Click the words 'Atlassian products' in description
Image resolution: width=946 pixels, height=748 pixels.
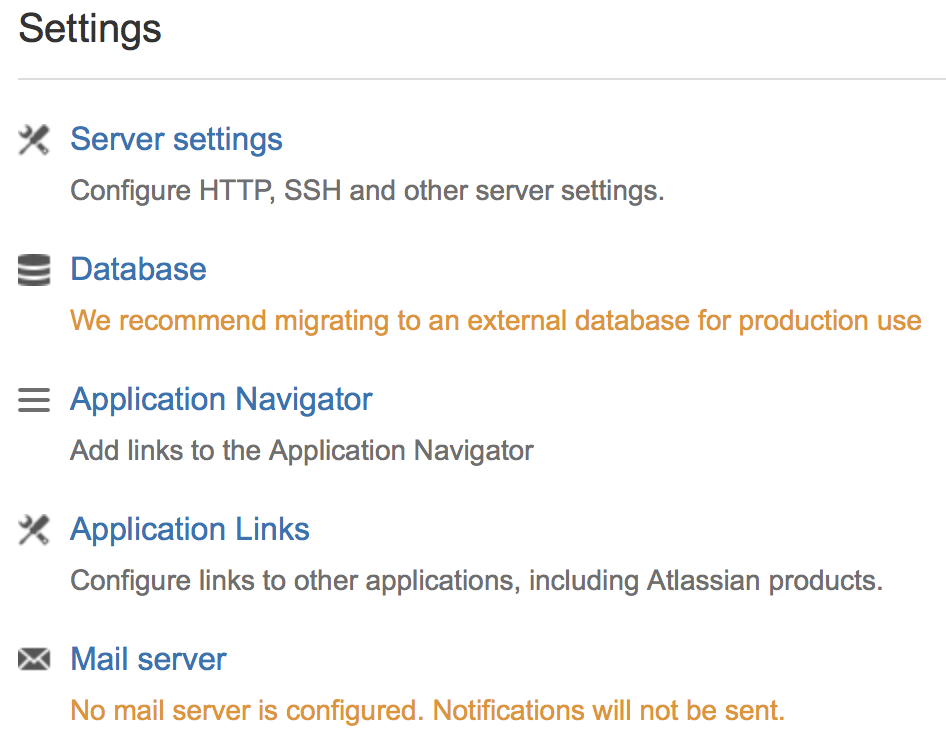[764, 581]
